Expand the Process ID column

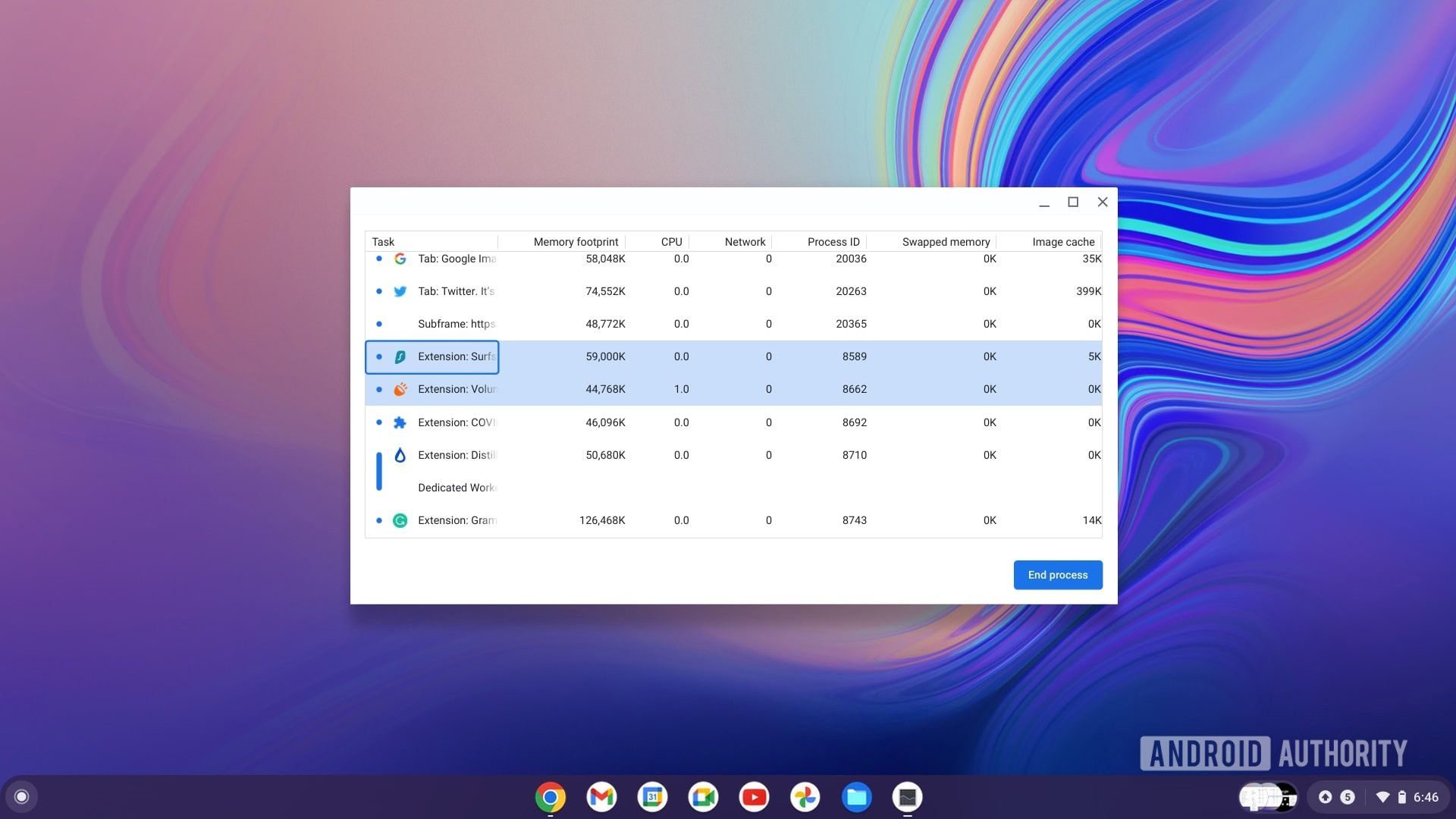click(867, 241)
